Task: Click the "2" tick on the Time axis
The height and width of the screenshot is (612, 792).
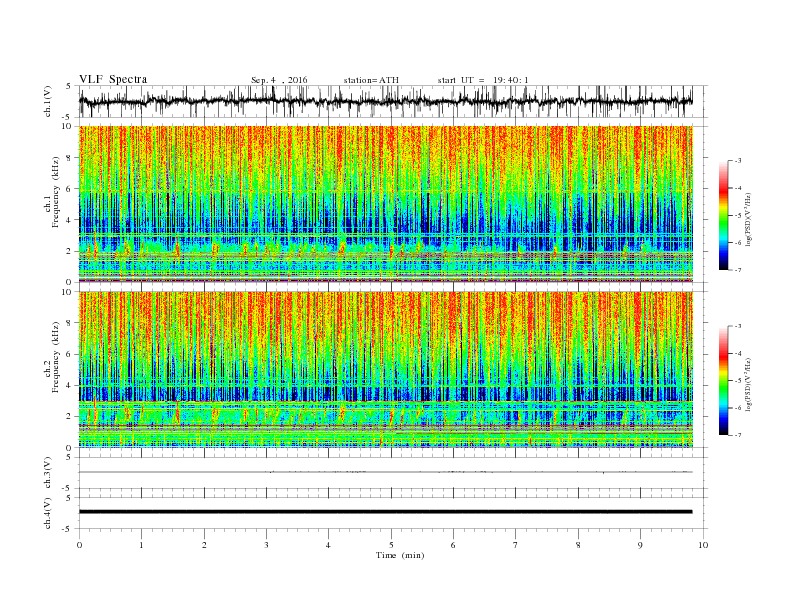Action: tap(204, 545)
